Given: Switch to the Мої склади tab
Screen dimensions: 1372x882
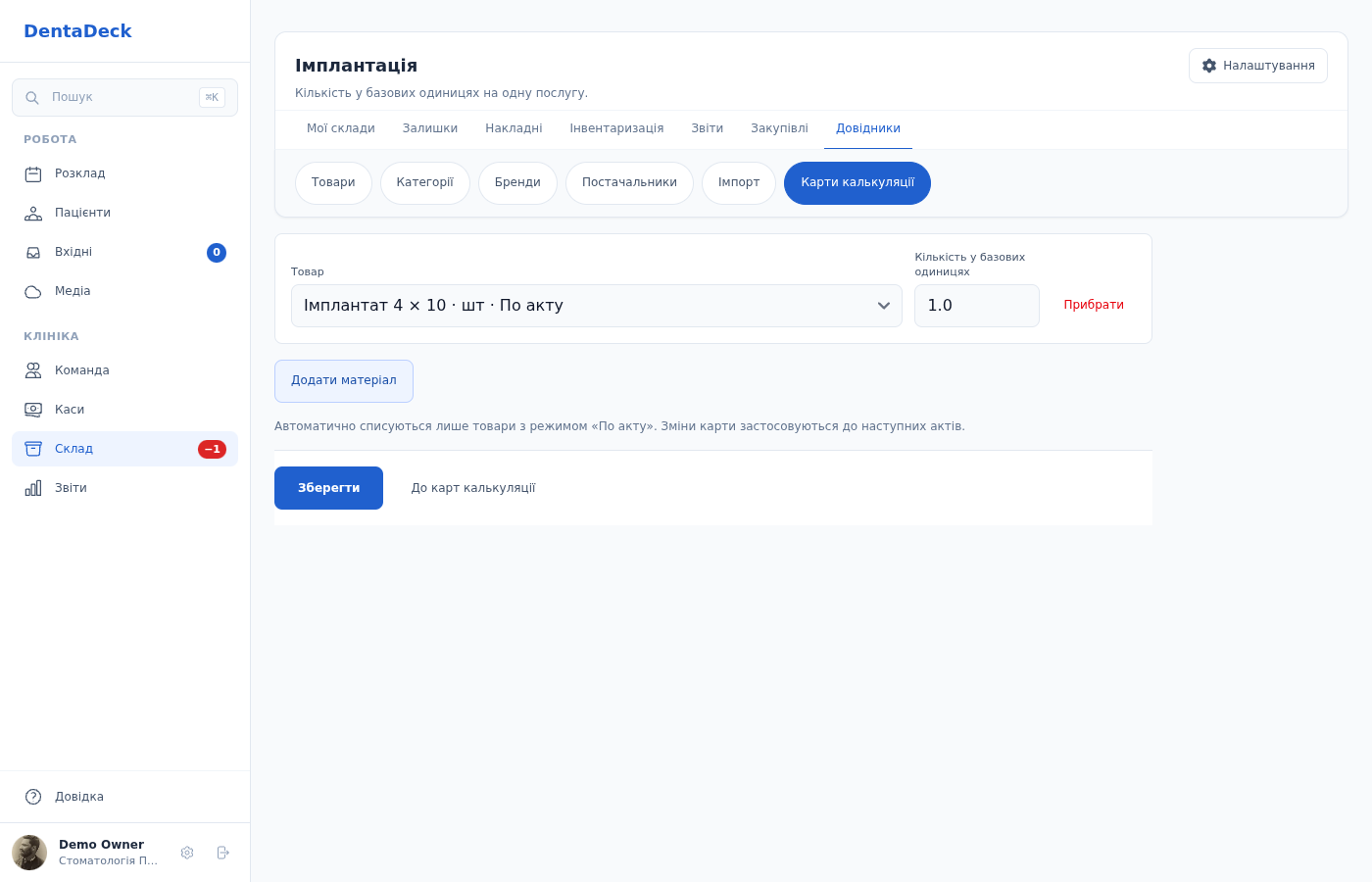Looking at the screenshot, I should tap(341, 129).
